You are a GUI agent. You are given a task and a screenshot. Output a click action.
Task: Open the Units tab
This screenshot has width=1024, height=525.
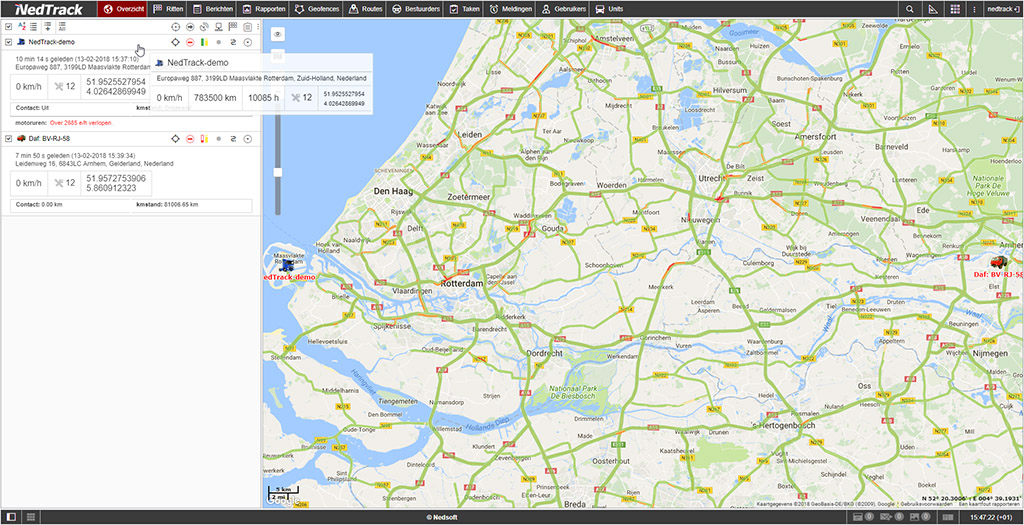(609, 9)
